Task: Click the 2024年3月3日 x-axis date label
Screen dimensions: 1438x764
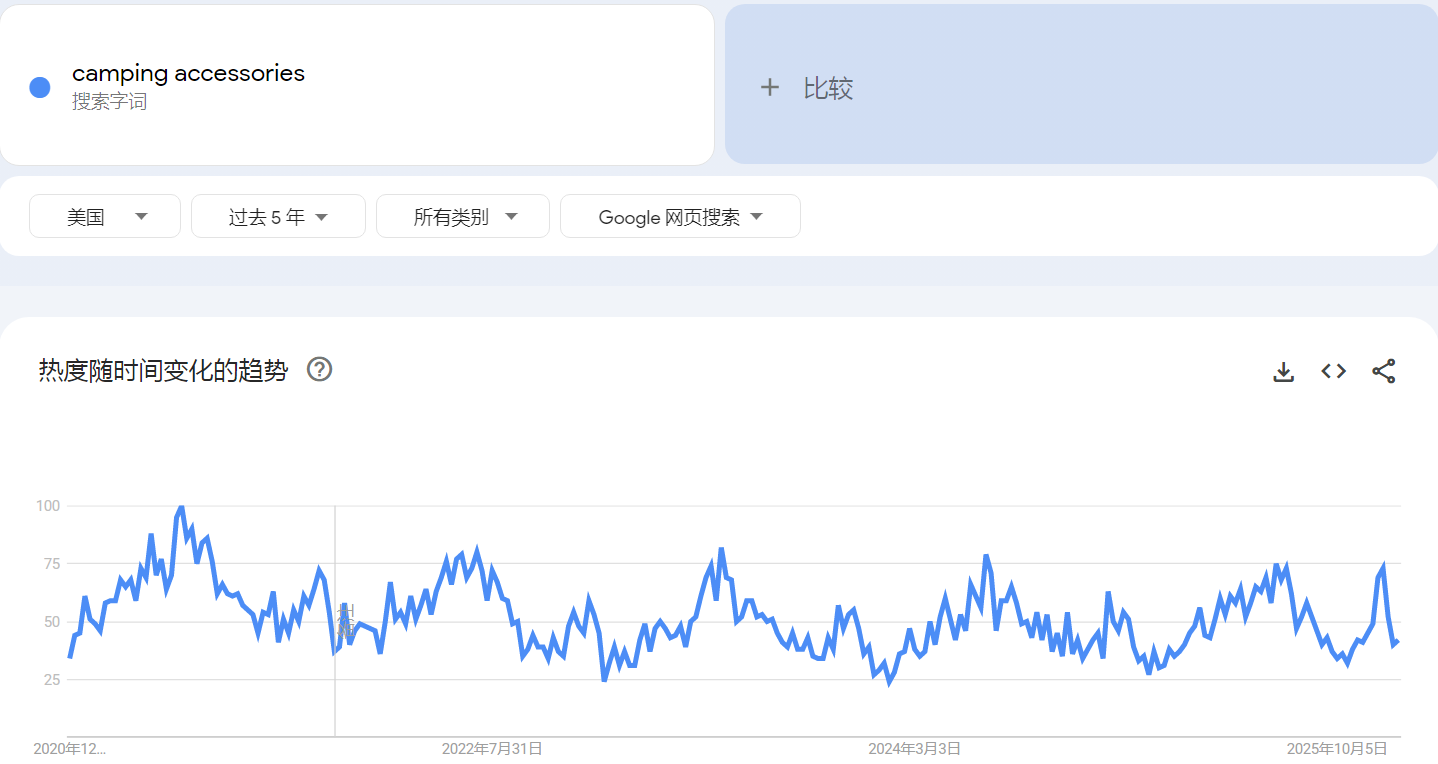Action: 915,748
